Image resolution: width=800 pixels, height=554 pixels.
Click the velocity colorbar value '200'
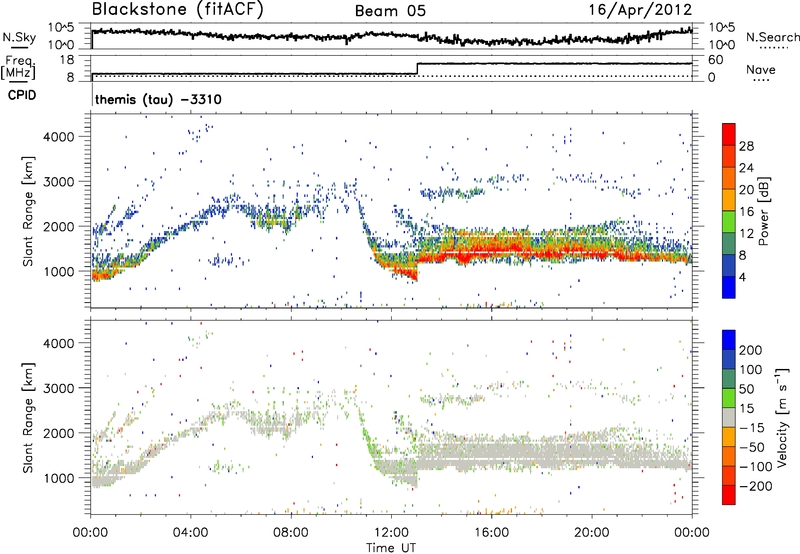click(750, 350)
